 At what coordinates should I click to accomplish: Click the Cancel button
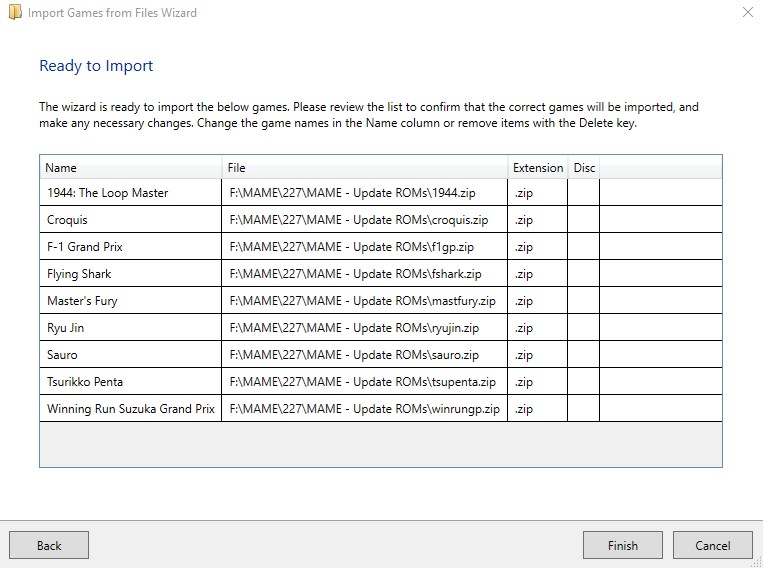[712, 545]
